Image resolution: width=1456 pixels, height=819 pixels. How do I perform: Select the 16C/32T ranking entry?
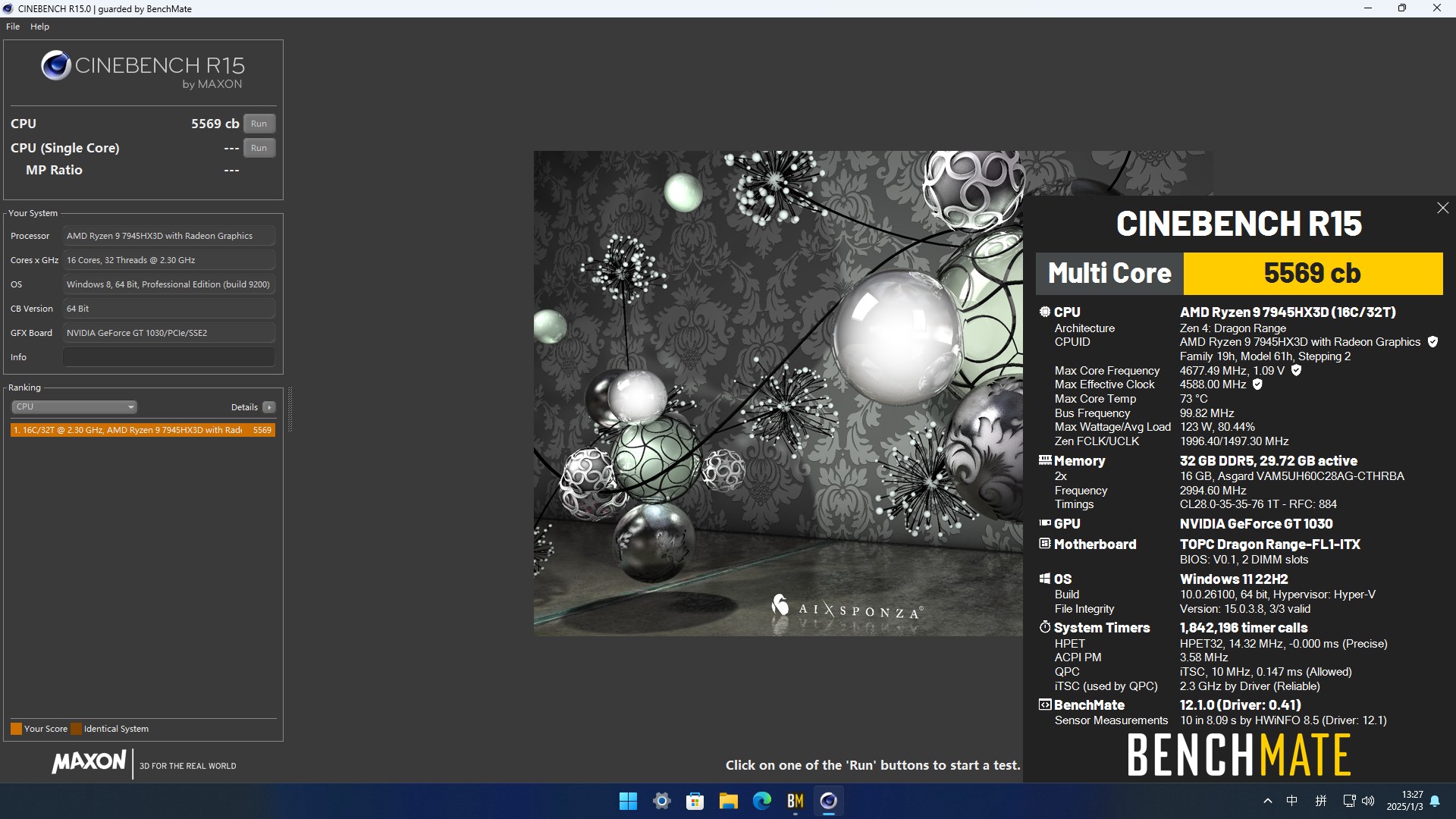coord(143,430)
